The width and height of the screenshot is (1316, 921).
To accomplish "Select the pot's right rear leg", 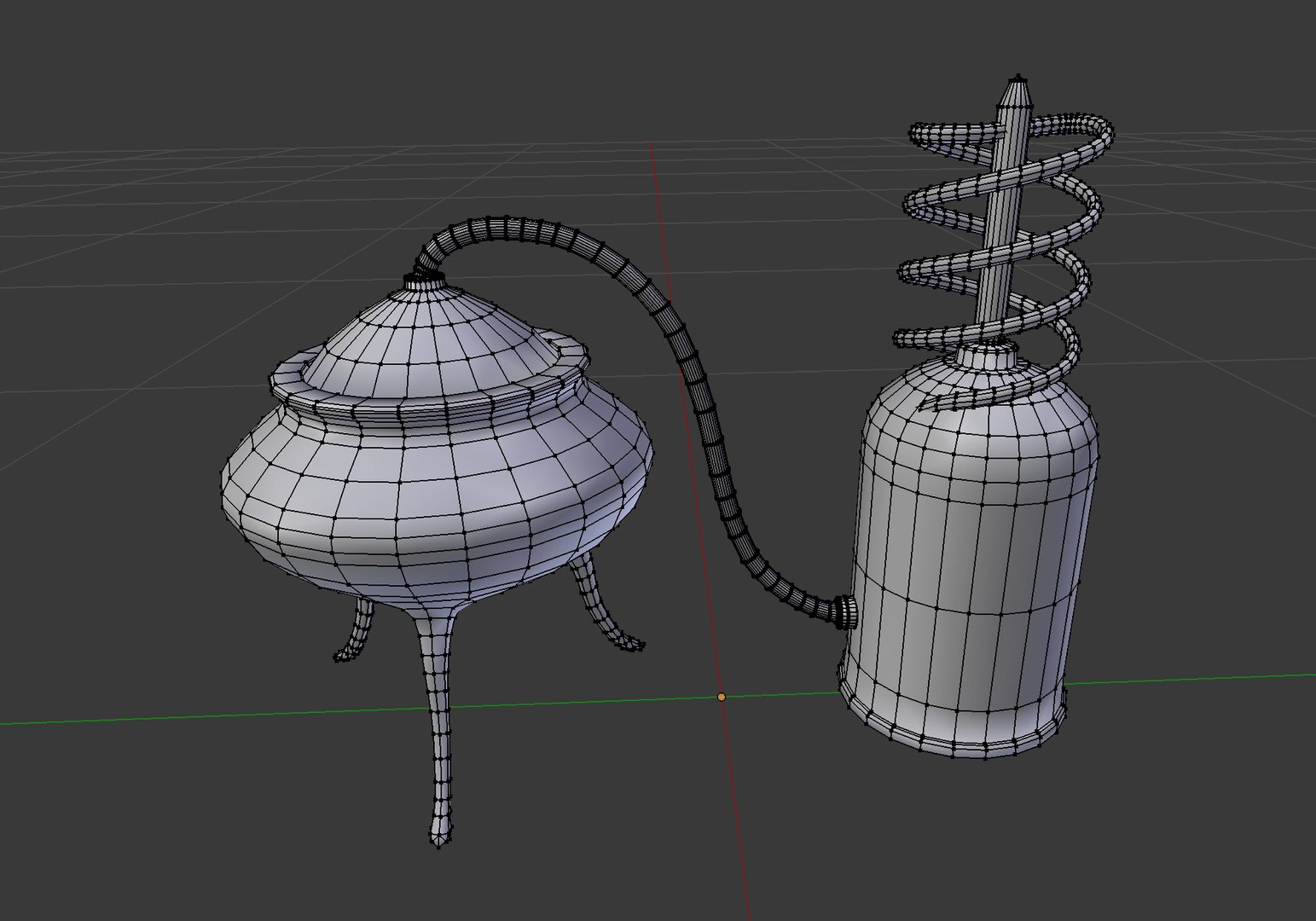I will 602,604.
